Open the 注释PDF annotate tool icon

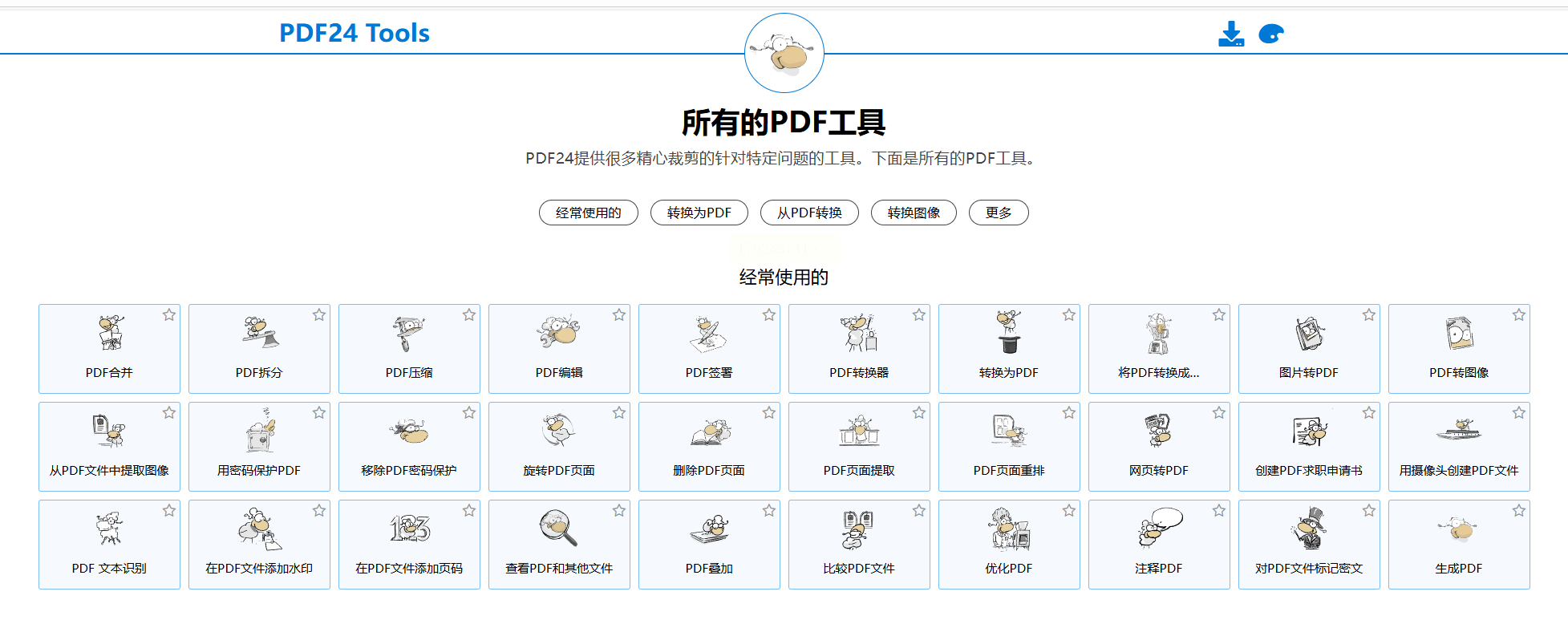click(1159, 528)
